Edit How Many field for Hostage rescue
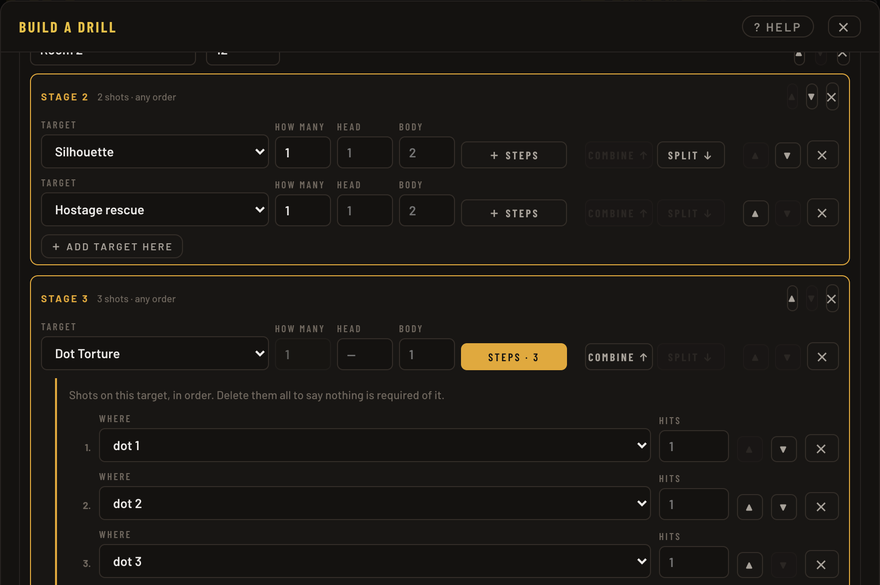This screenshot has width=880, height=585. coord(302,211)
